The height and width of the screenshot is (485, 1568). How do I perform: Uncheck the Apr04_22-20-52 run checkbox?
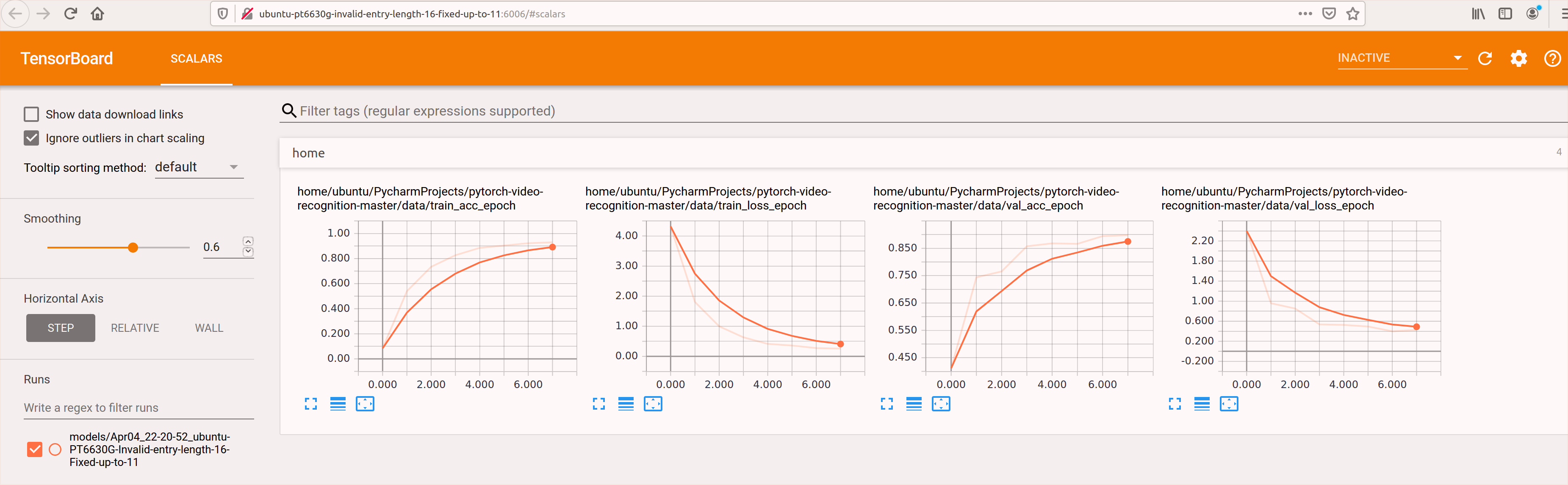click(x=35, y=450)
